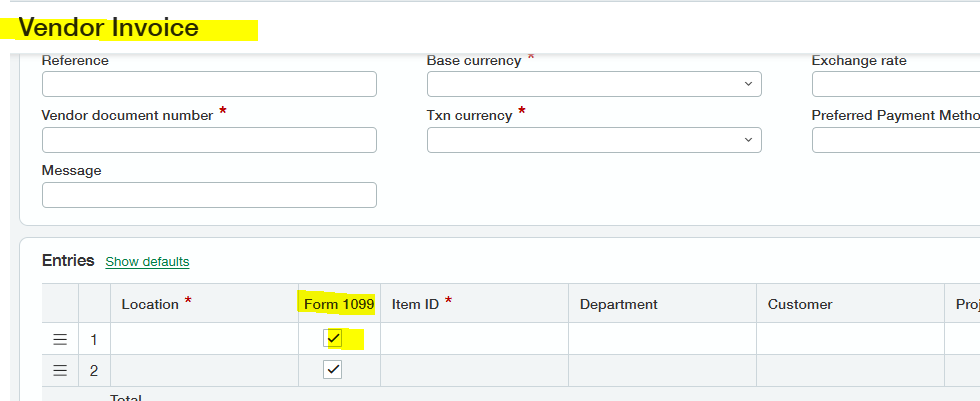Click the Location cell in row 2
Screen dimensions: 980x401
(204, 371)
